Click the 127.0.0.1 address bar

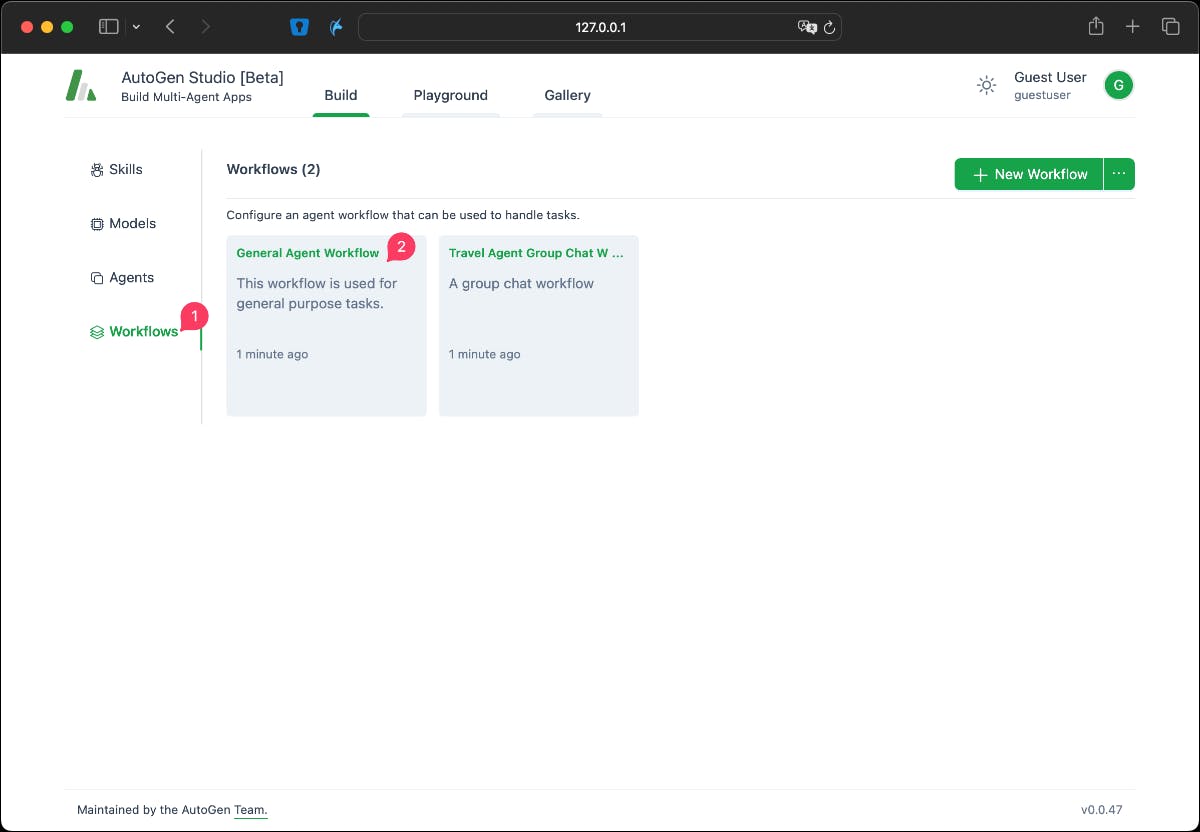(600, 27)
